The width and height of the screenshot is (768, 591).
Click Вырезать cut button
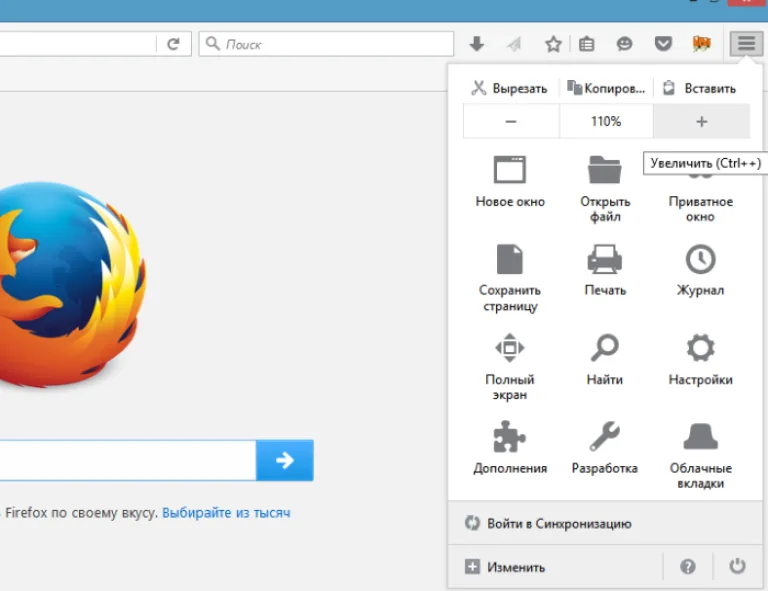510,89
